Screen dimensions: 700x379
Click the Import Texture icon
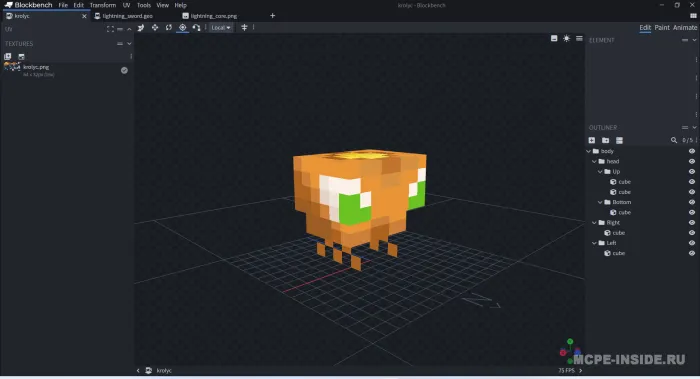[x=8, y=57]
